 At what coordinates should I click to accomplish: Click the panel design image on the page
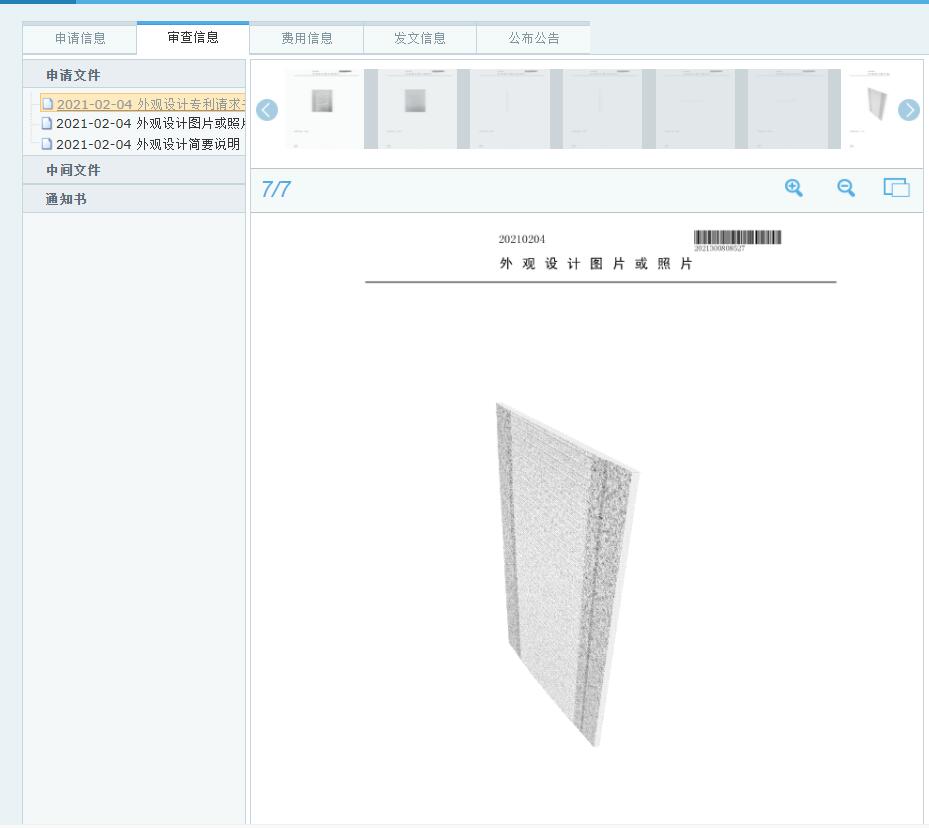pos(567,574)
